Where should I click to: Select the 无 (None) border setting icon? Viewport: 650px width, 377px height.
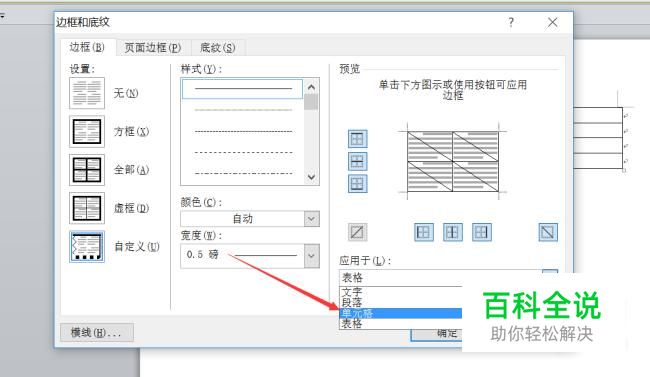click(x=87, y=93)
